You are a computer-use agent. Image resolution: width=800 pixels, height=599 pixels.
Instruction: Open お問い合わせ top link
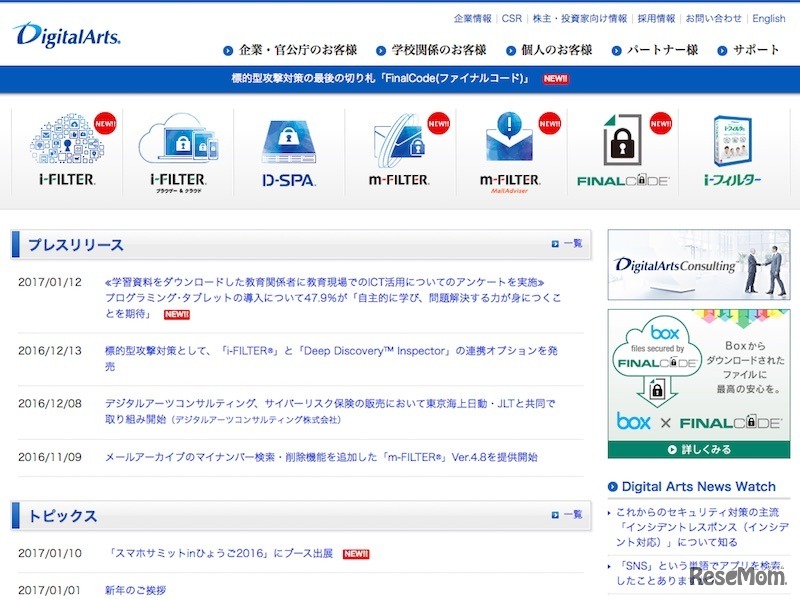click(x=713, y=18)
